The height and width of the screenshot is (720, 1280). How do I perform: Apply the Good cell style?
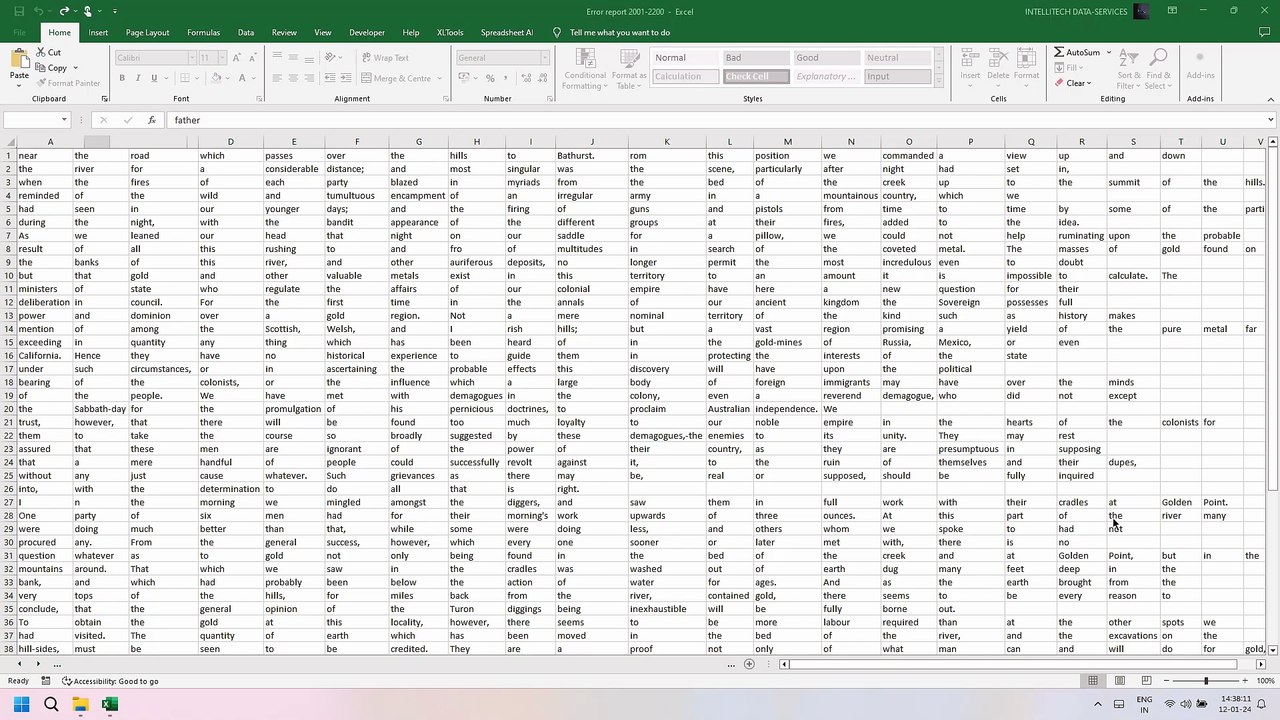click(827, 58)
